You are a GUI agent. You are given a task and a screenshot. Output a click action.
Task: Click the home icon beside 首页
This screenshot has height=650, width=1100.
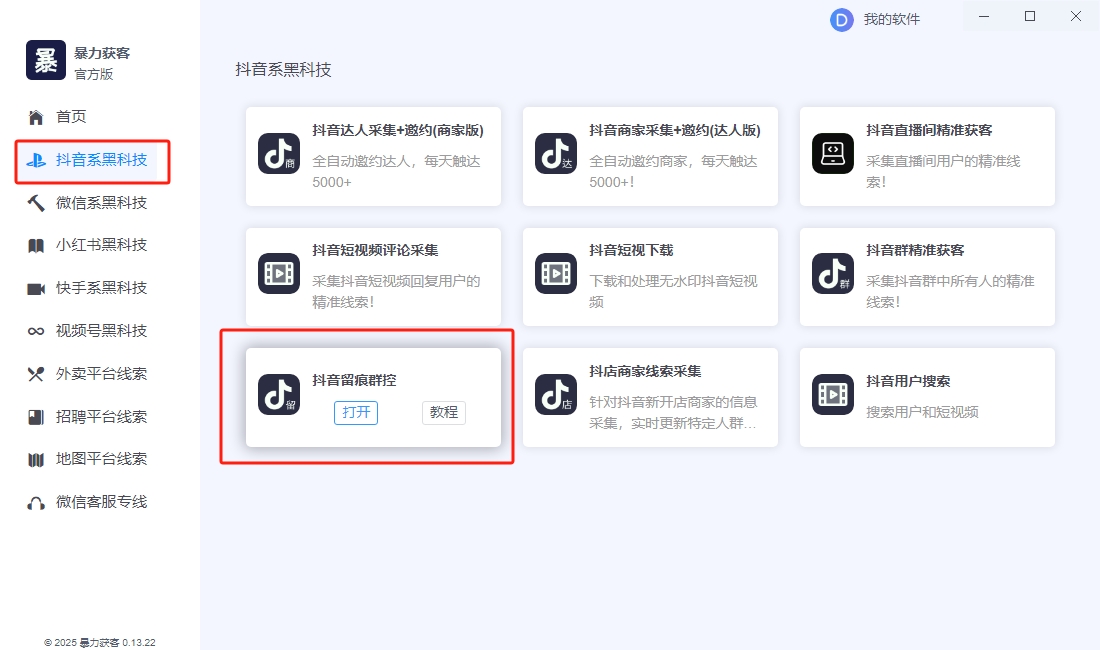coord(36,117)
